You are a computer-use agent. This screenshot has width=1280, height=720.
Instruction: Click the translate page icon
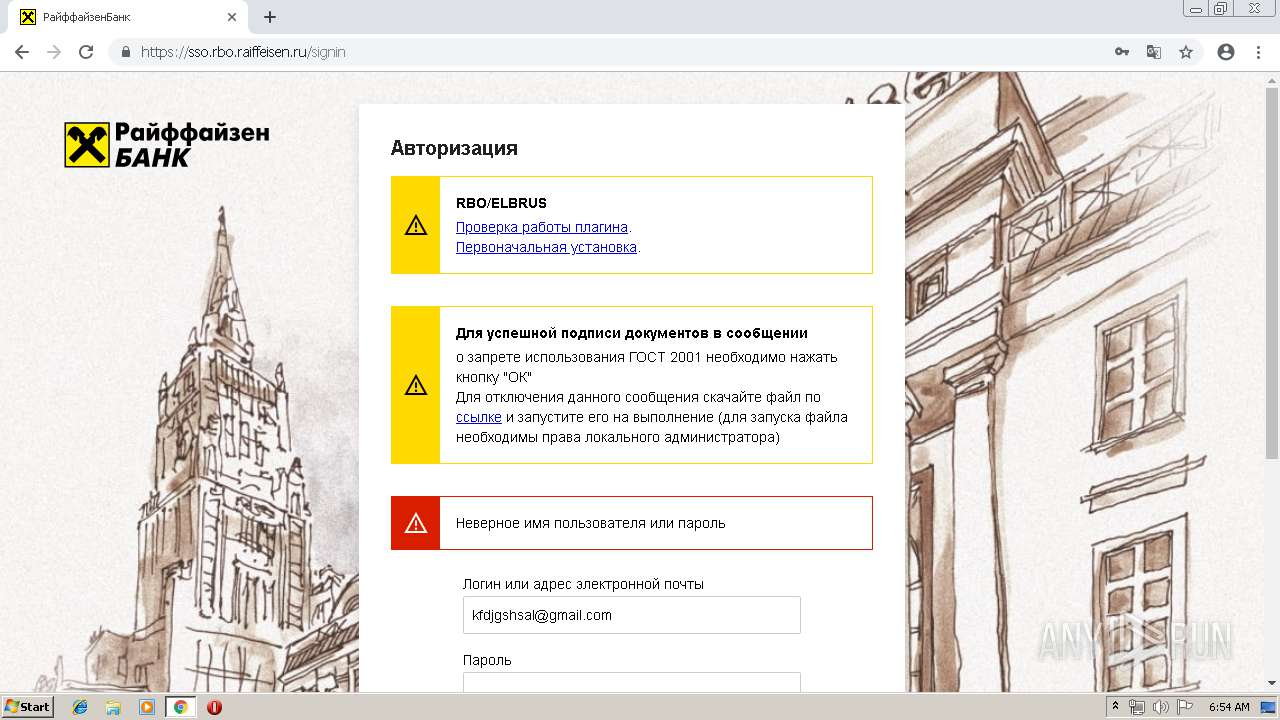click(x=1154, y=52)
